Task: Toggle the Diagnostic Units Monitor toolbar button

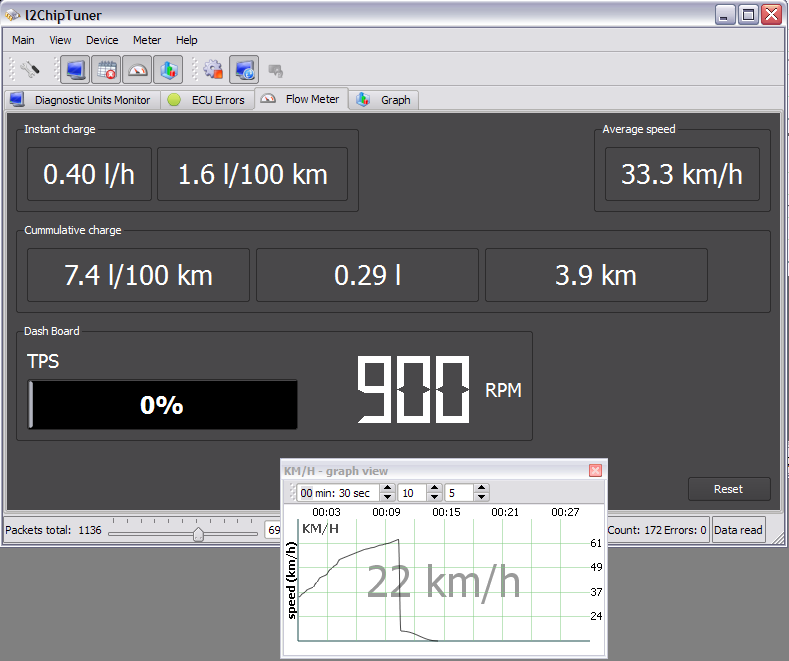Action: (75, 69)
